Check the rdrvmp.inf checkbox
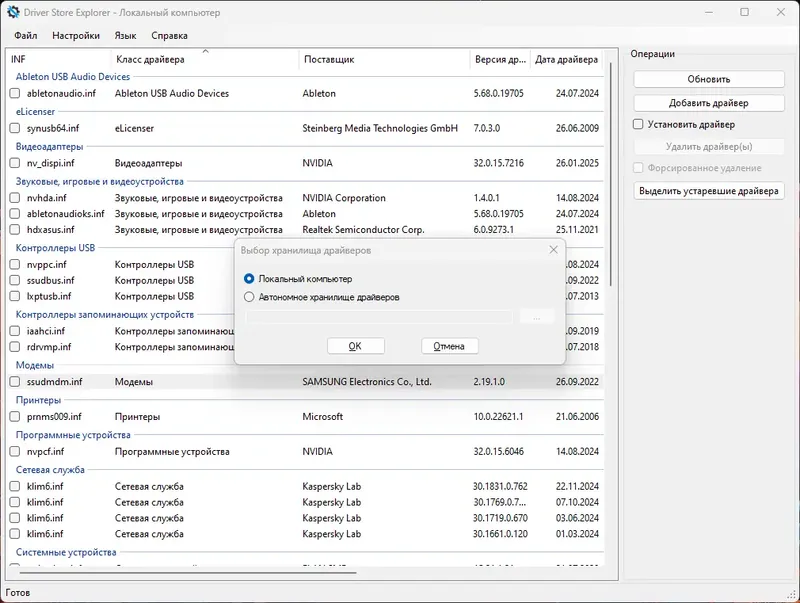This screenshot has height=603, width=800. click(15, 347)
